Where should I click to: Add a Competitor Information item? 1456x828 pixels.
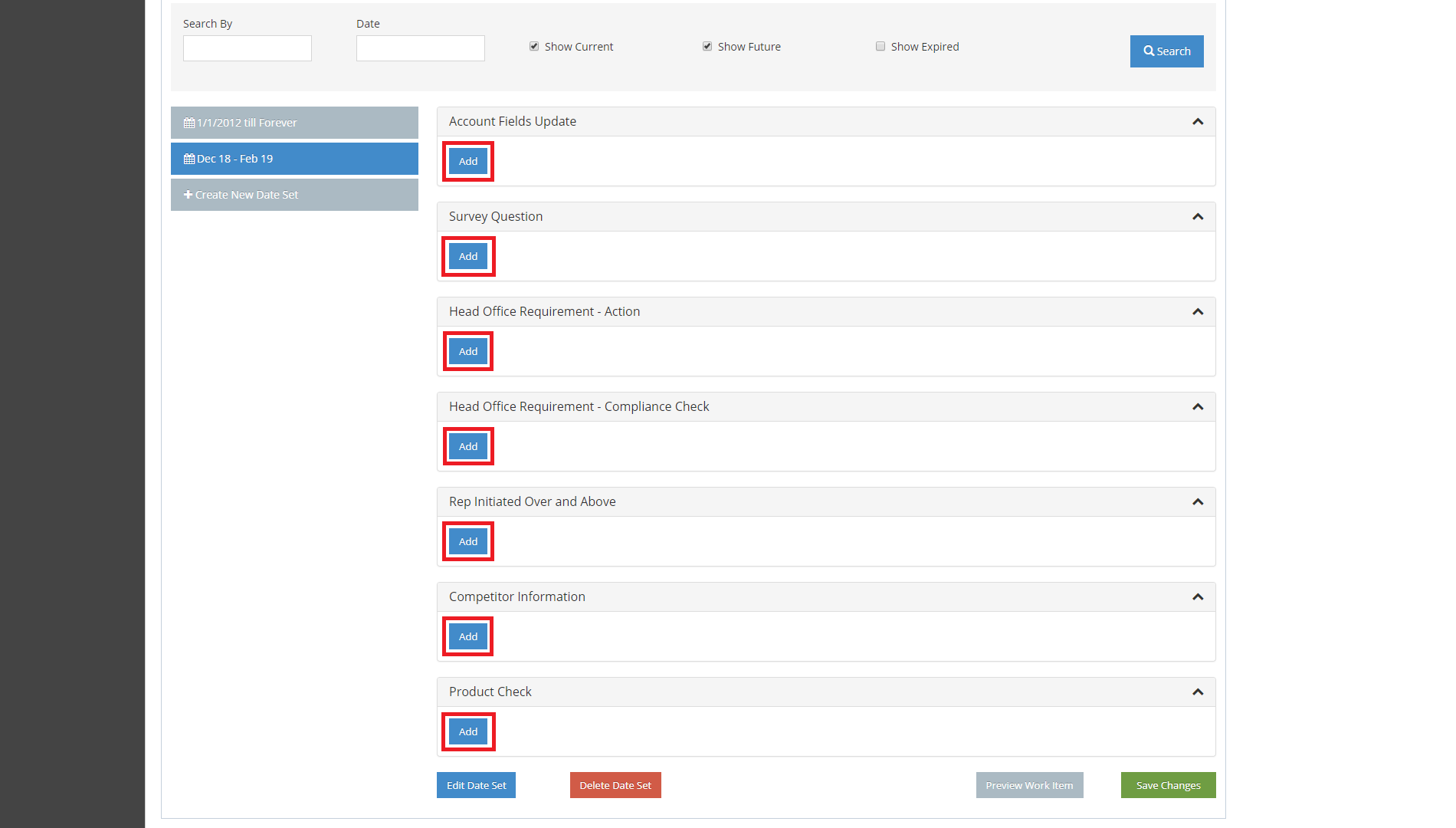click(468, 636)
